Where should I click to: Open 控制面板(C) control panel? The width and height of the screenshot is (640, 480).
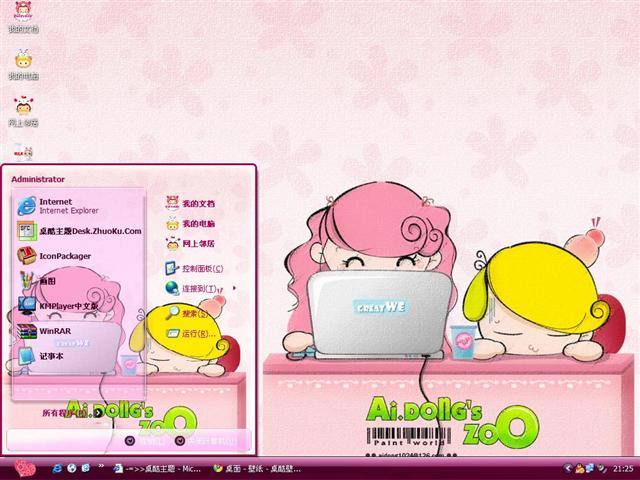(x=195, y=269)
